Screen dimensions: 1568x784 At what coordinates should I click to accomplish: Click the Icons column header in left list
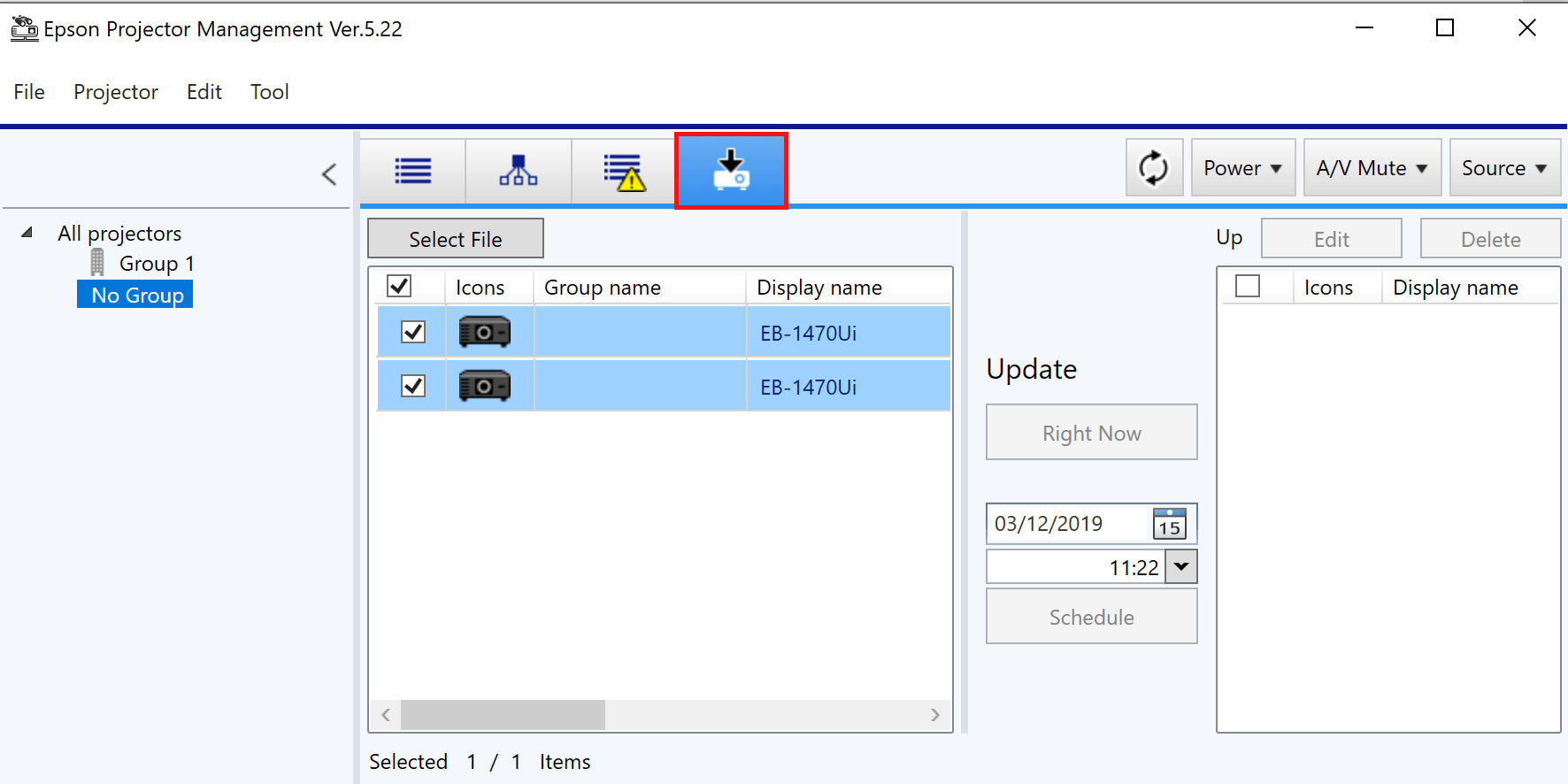click(489, 288)
